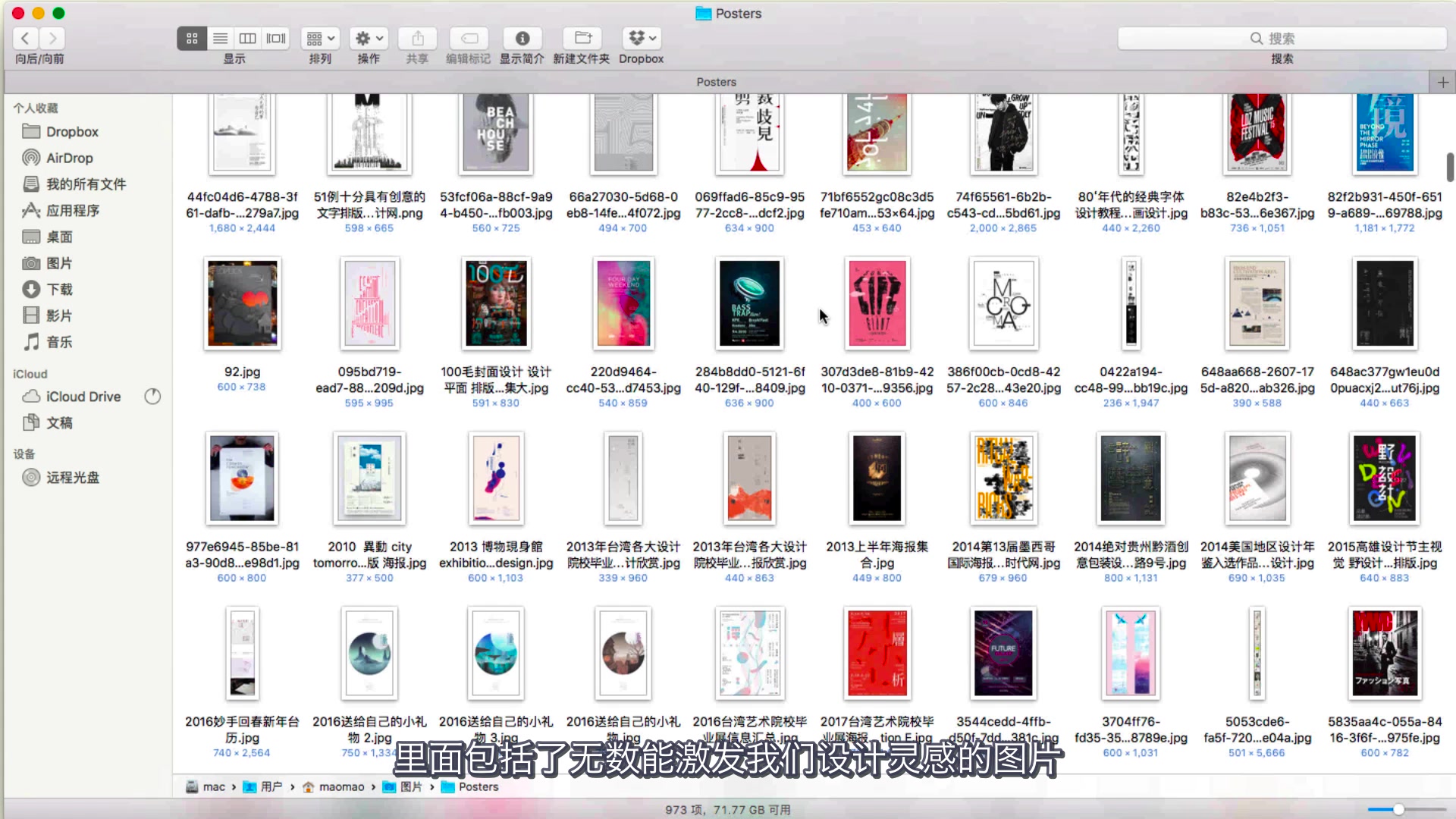
Task: Click the 2014美国地区设计年鉴 file name
Action: (1257, 555)
